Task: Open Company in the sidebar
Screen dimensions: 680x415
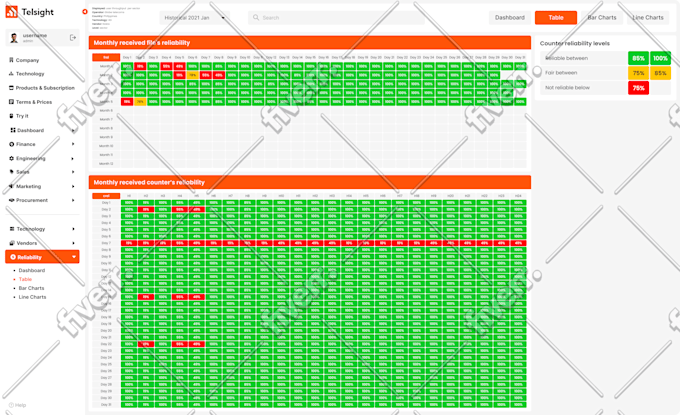Action: coord(27,60)
